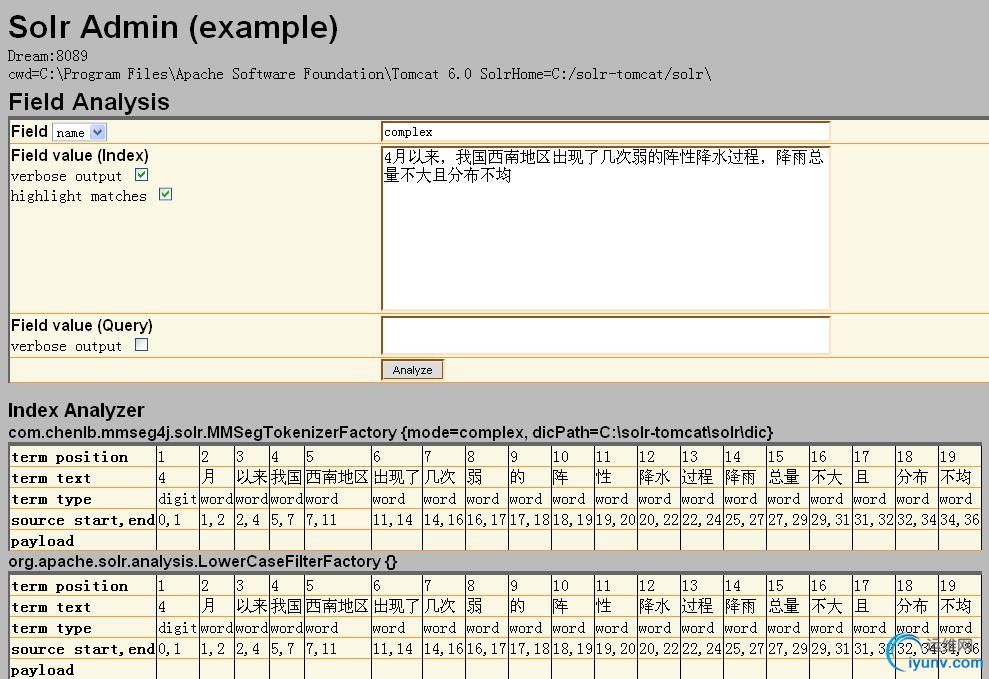Click term text "过程" in LowerCaseFilterFactory table

pos(697,606)
